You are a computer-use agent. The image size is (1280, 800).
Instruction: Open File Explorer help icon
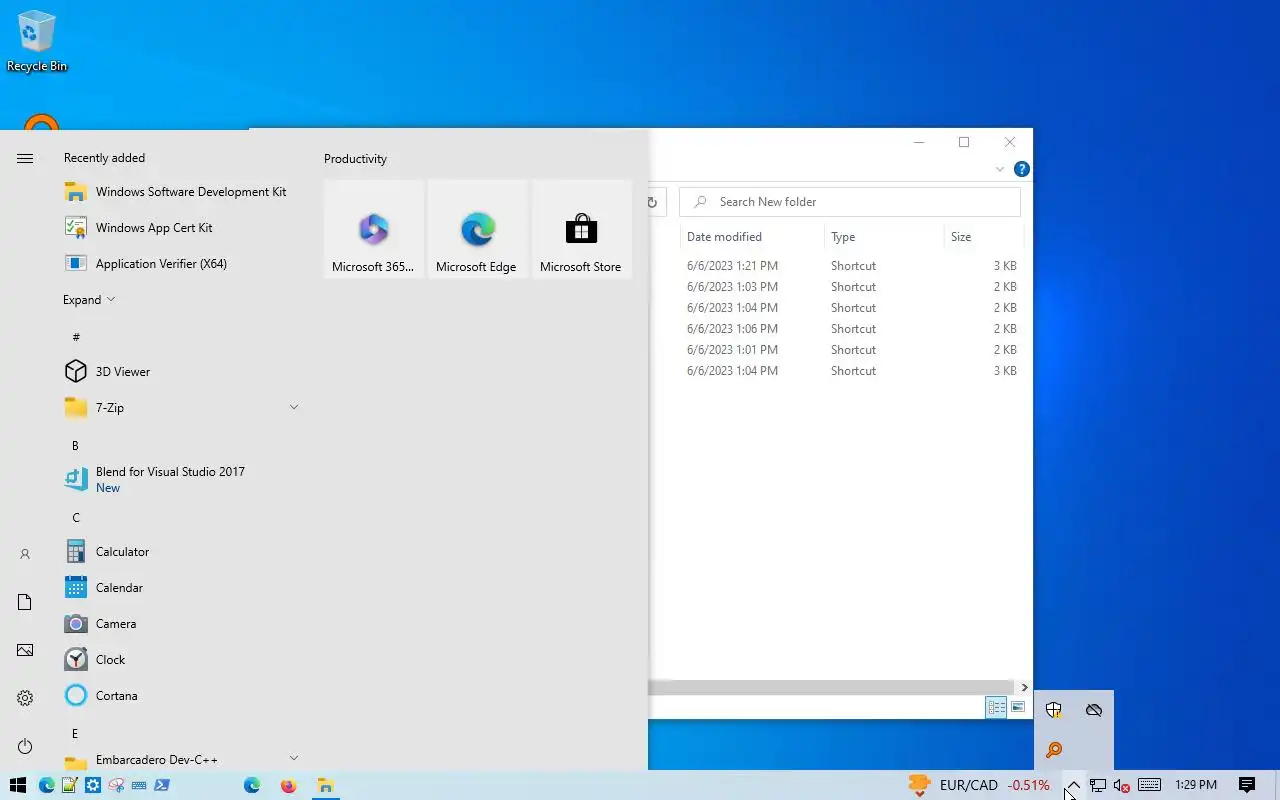coord(1021,169)
